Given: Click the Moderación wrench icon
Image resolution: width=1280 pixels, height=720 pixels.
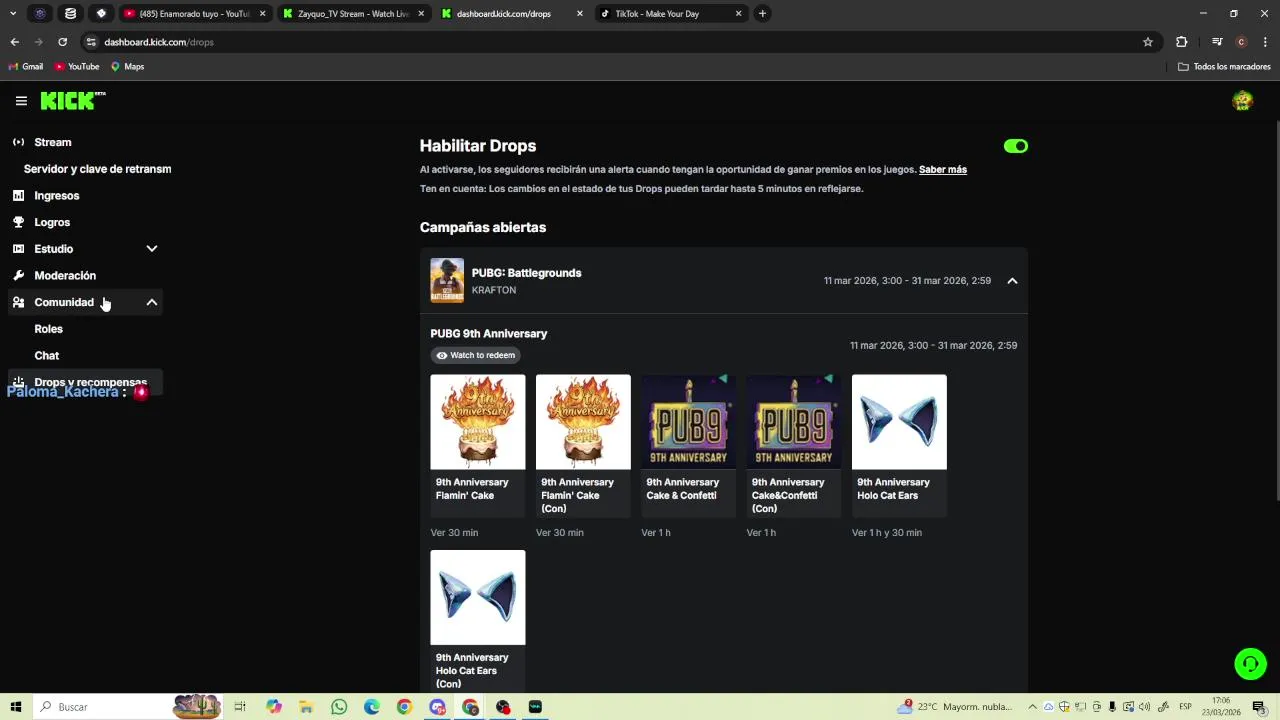Looking at the screenshot, I should tap(18, 275).
